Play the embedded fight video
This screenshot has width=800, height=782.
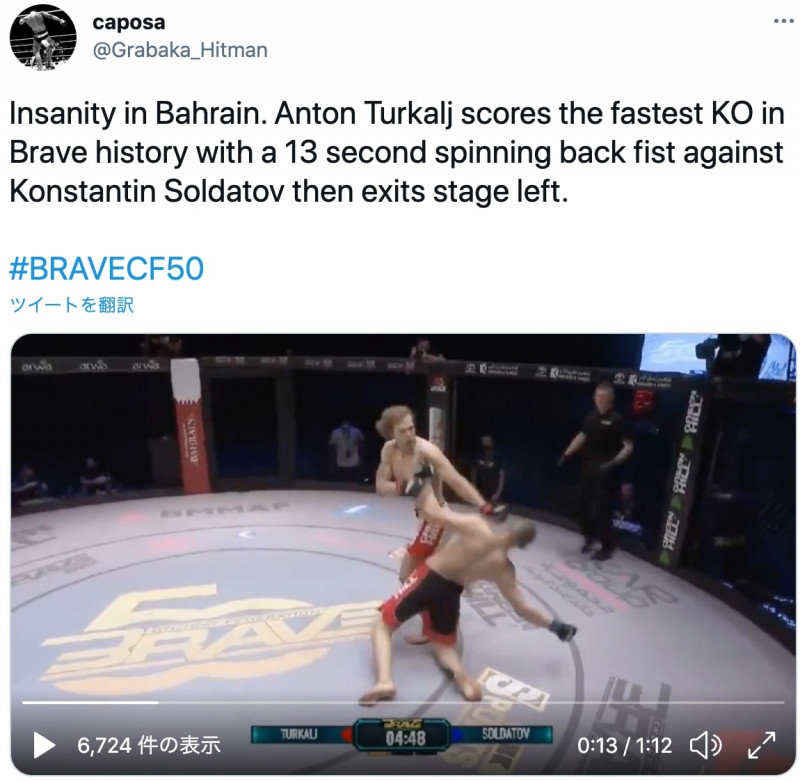click(44, 745)
